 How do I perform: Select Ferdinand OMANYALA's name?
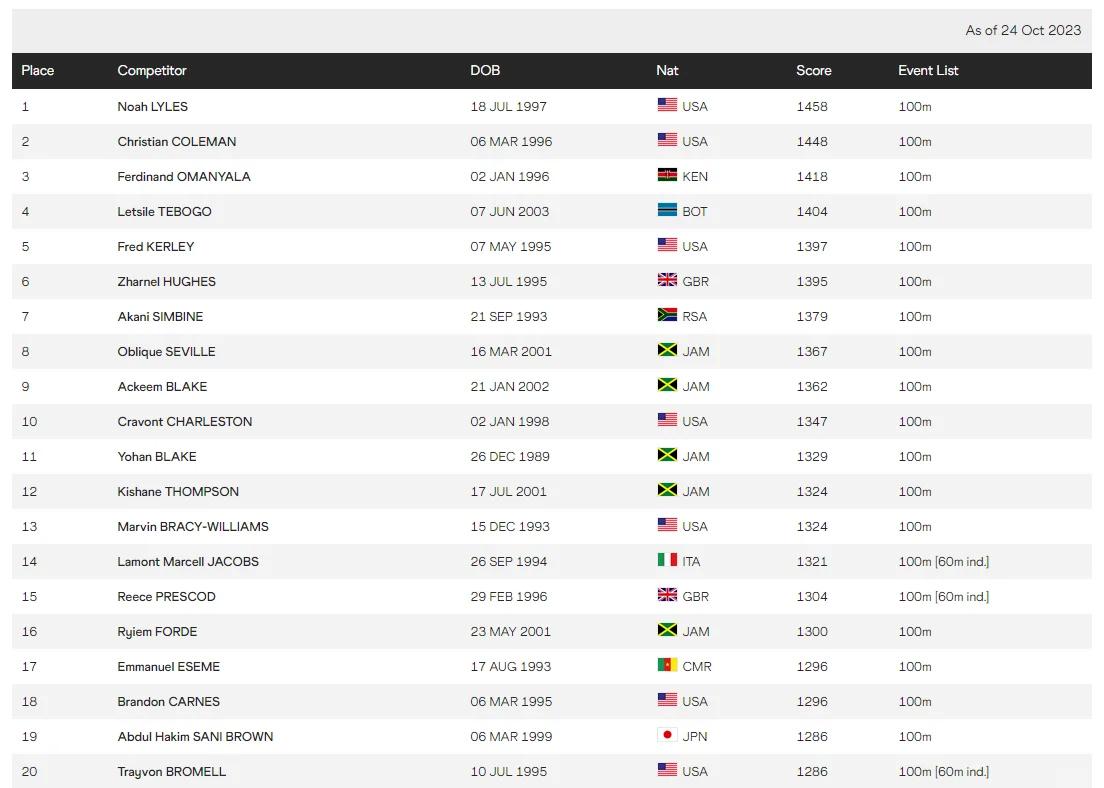[184, 176]
